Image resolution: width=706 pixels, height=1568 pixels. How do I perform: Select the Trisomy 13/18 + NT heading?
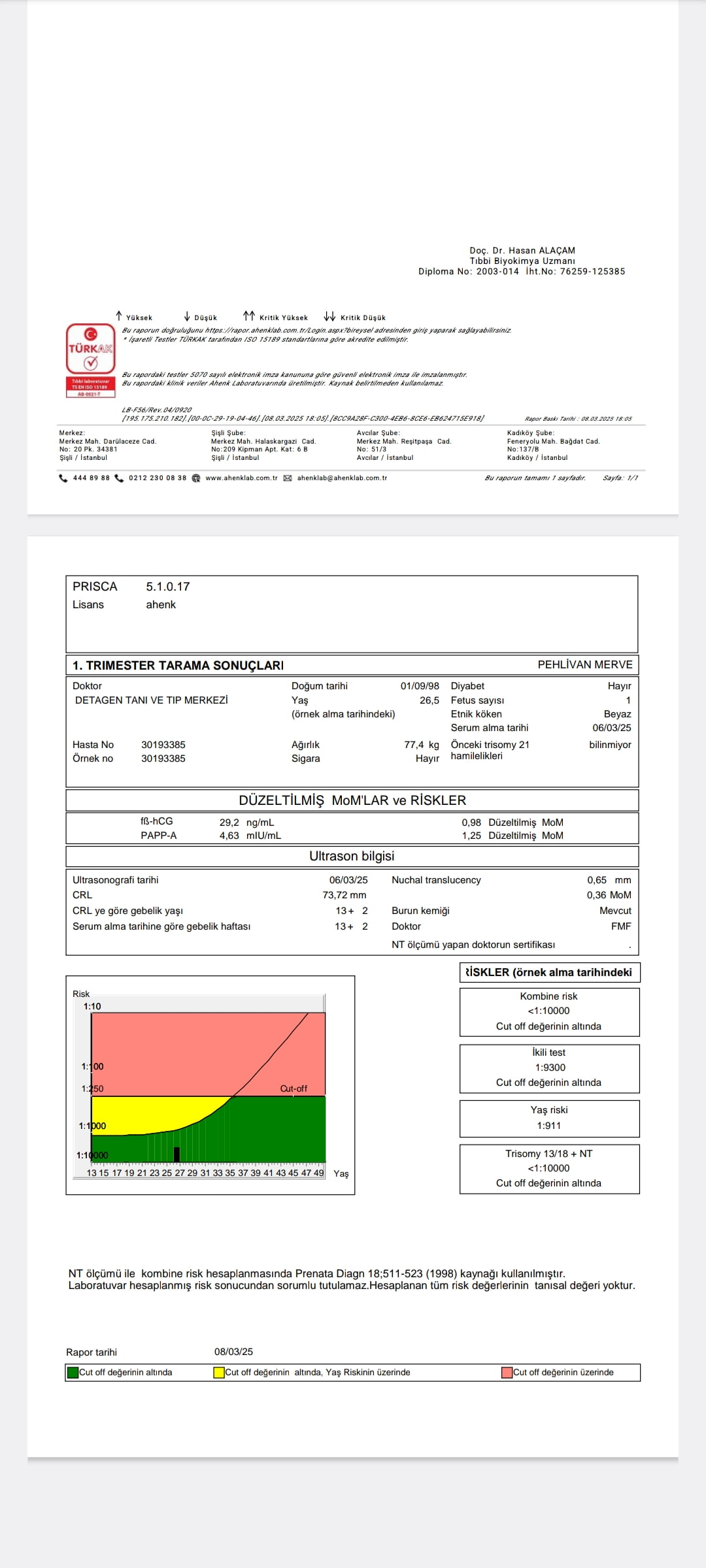(x=549, y=1154)
